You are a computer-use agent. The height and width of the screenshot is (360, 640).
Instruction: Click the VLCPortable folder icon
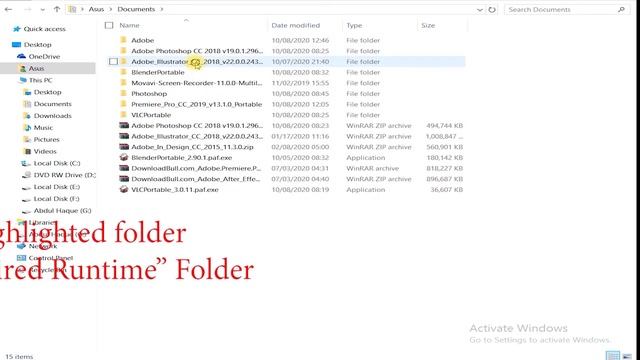point(123,114)
